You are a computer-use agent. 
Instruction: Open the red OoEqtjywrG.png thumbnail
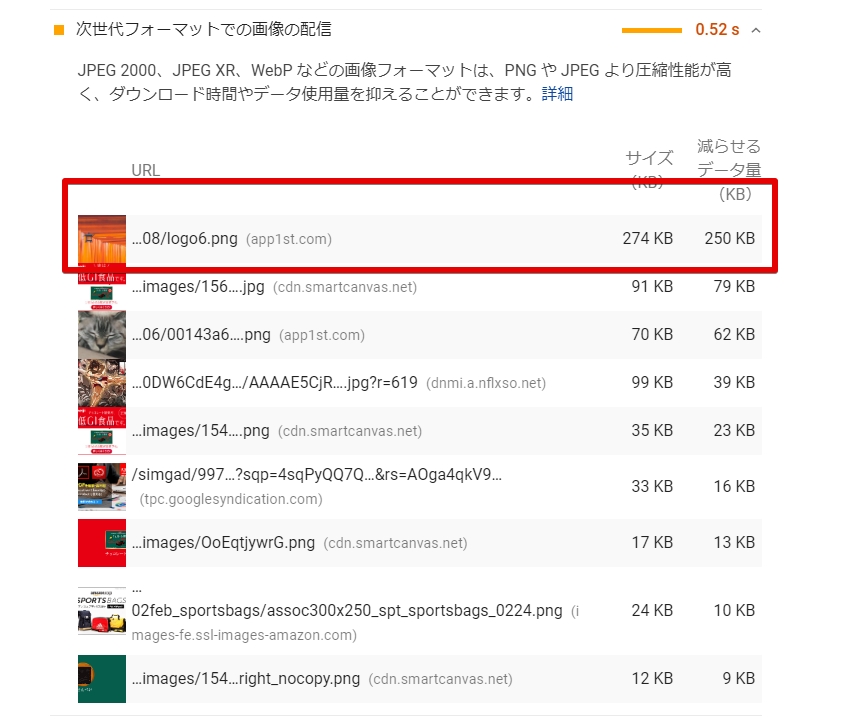point(102,543)
